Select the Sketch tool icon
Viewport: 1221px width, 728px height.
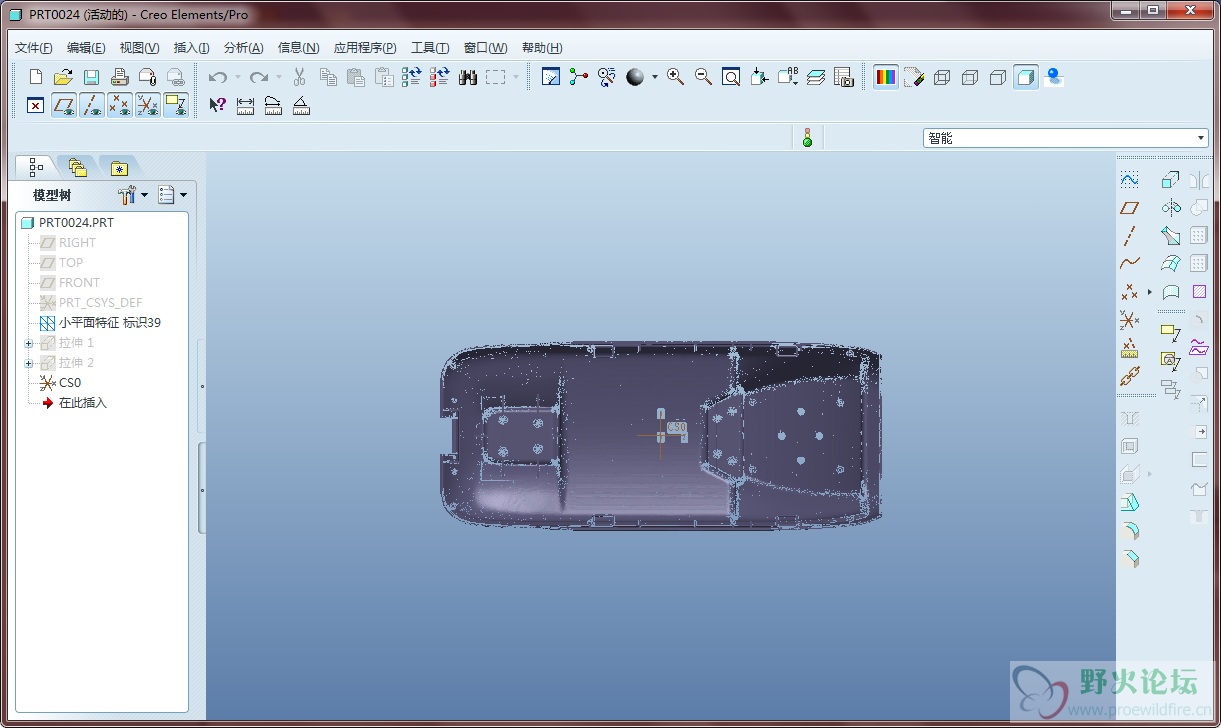click(x=1129, y=180)
